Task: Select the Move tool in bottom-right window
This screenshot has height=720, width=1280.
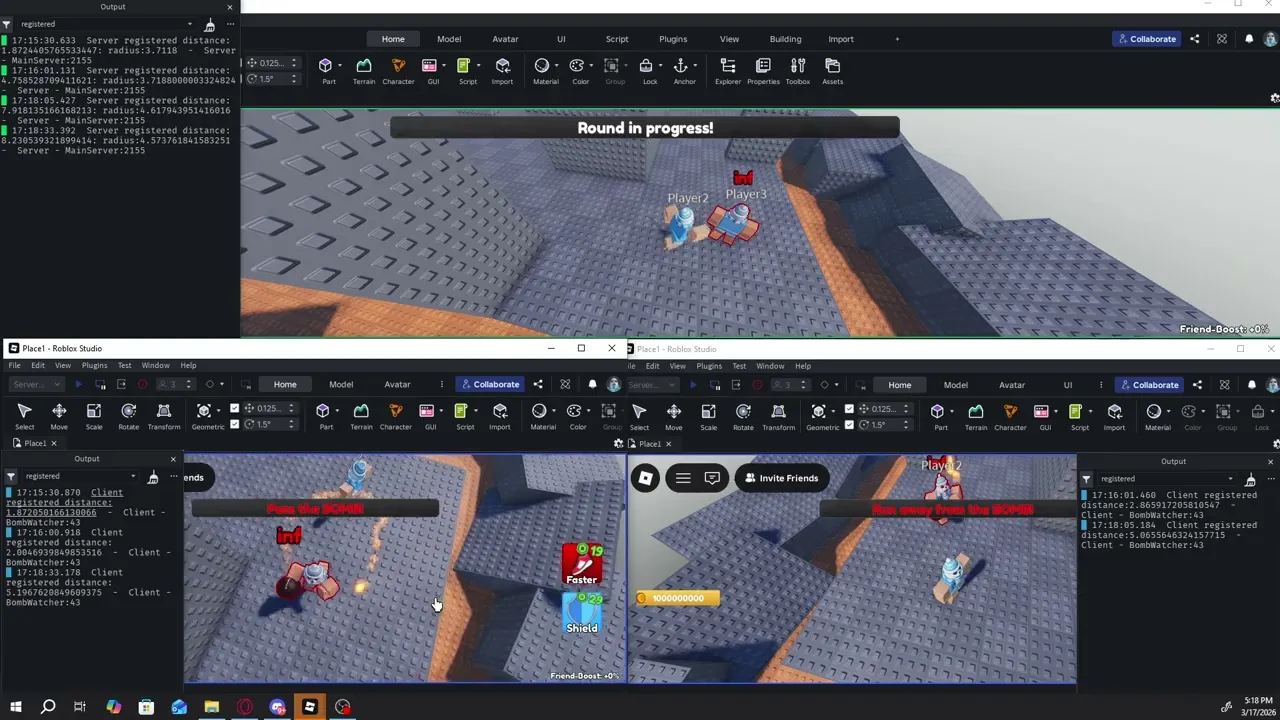Action: (x=674, y=417)
